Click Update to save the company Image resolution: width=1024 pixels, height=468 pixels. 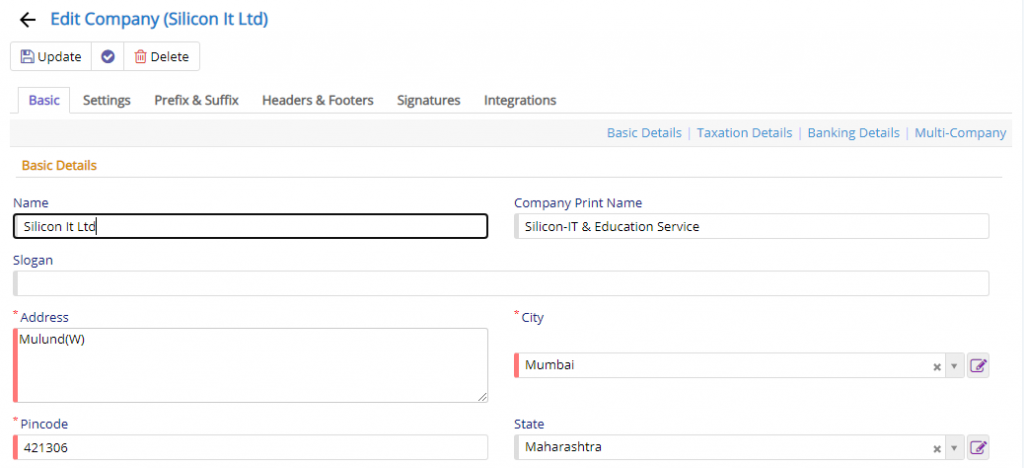pyautogui.click(x=51, y=57)
